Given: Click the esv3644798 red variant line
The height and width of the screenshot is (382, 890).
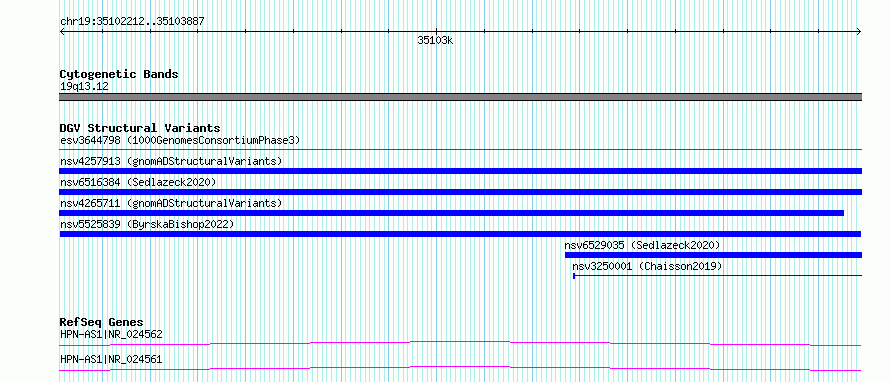Looking at the screenshot, I should (x=461, y=150).
